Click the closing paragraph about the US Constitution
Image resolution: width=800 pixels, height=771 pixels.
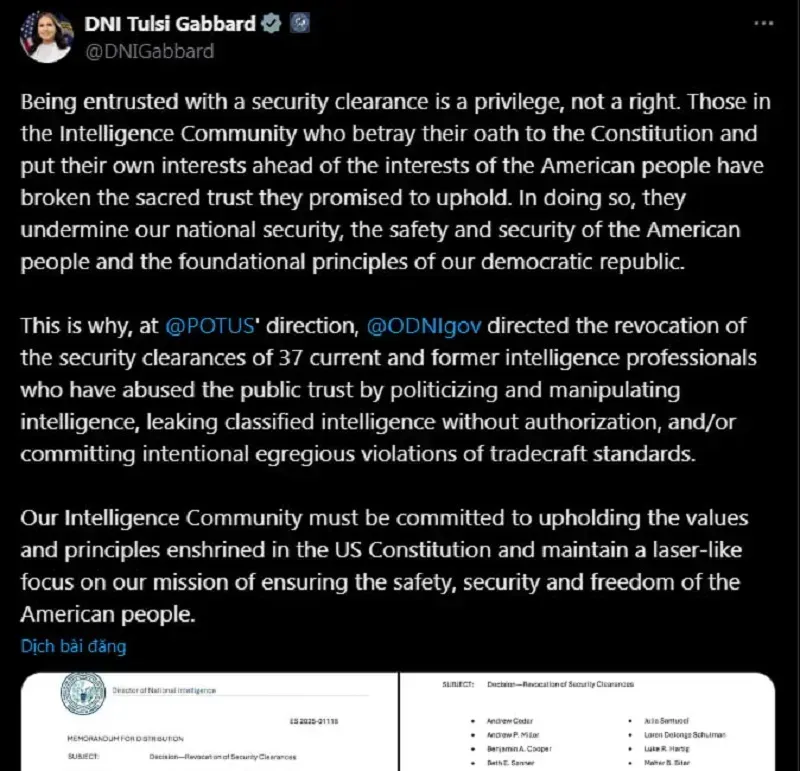pos(384,566)
